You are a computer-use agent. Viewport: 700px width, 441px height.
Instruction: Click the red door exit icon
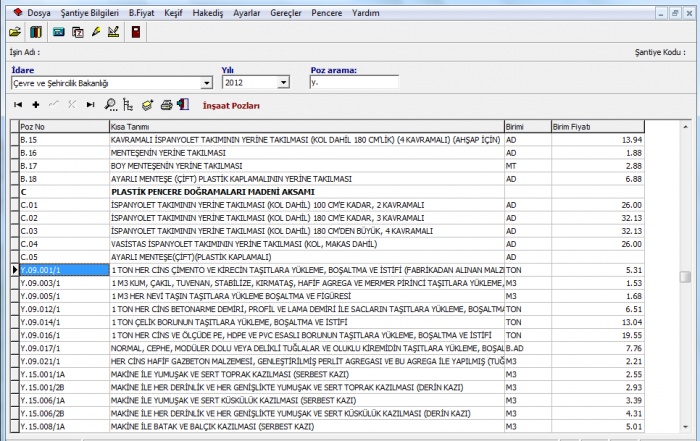(x=135, y=32)
